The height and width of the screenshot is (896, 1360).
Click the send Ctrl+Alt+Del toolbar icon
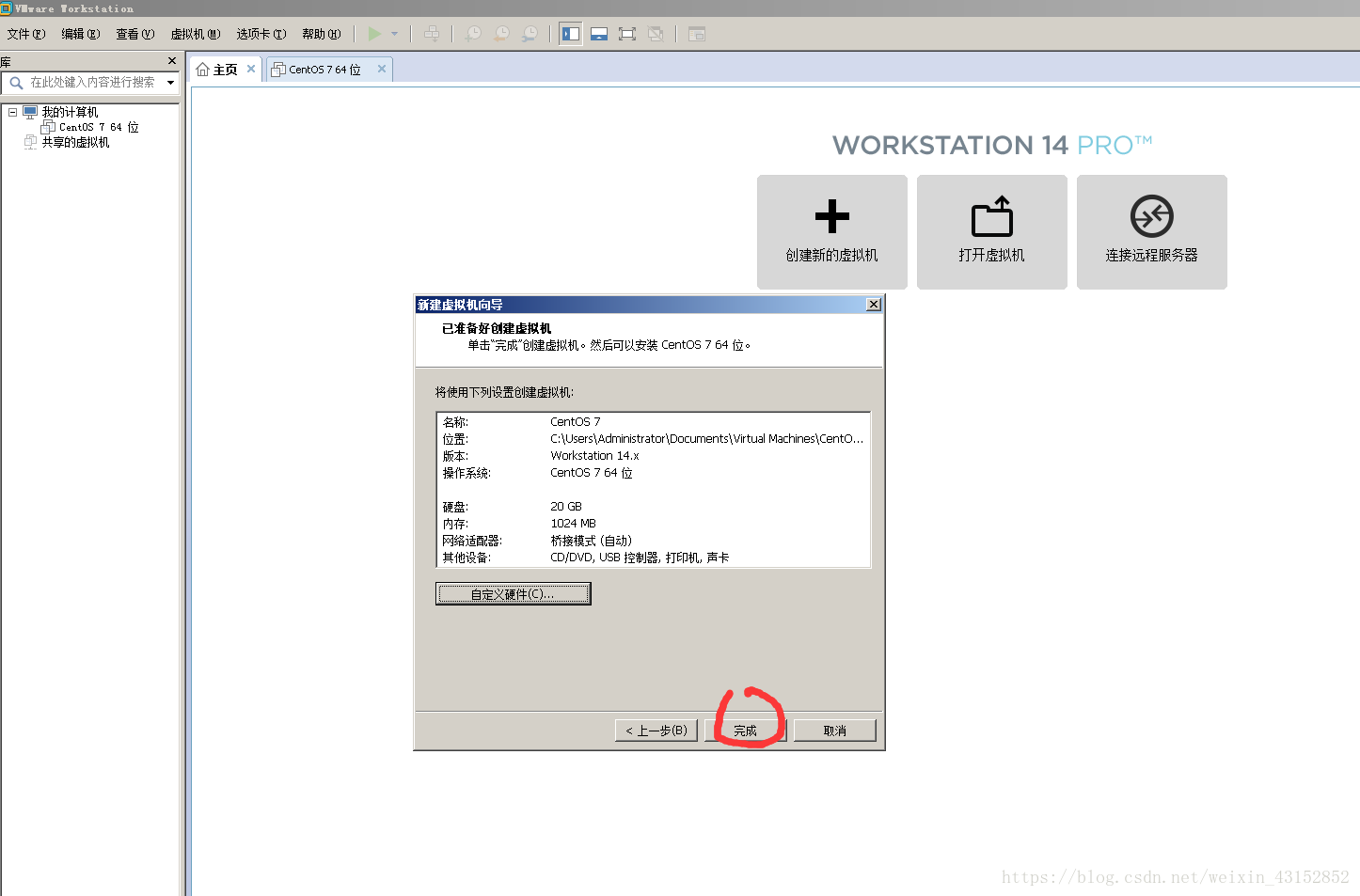coord(432,34)
